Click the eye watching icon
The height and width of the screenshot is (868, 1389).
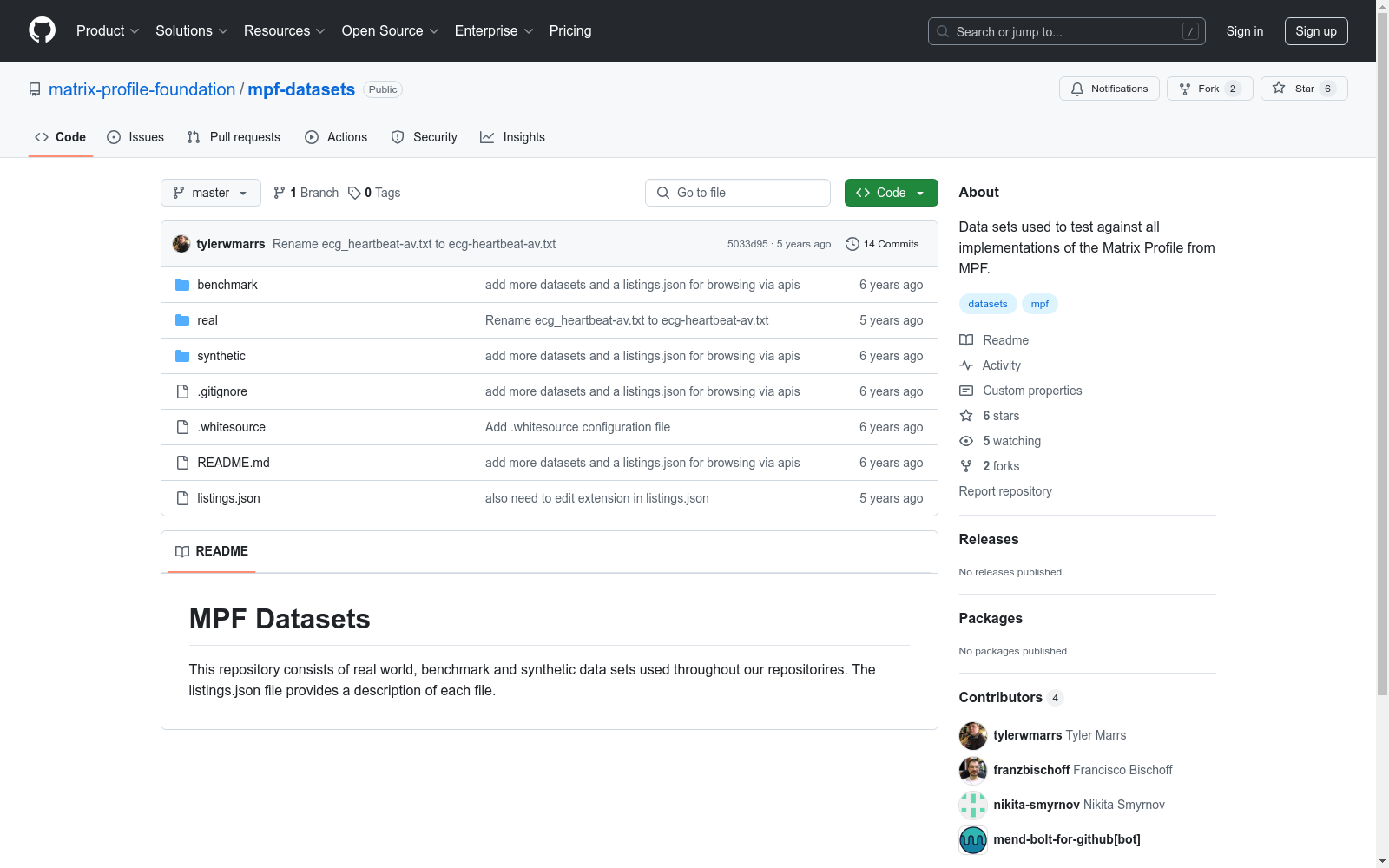point(966,441)
